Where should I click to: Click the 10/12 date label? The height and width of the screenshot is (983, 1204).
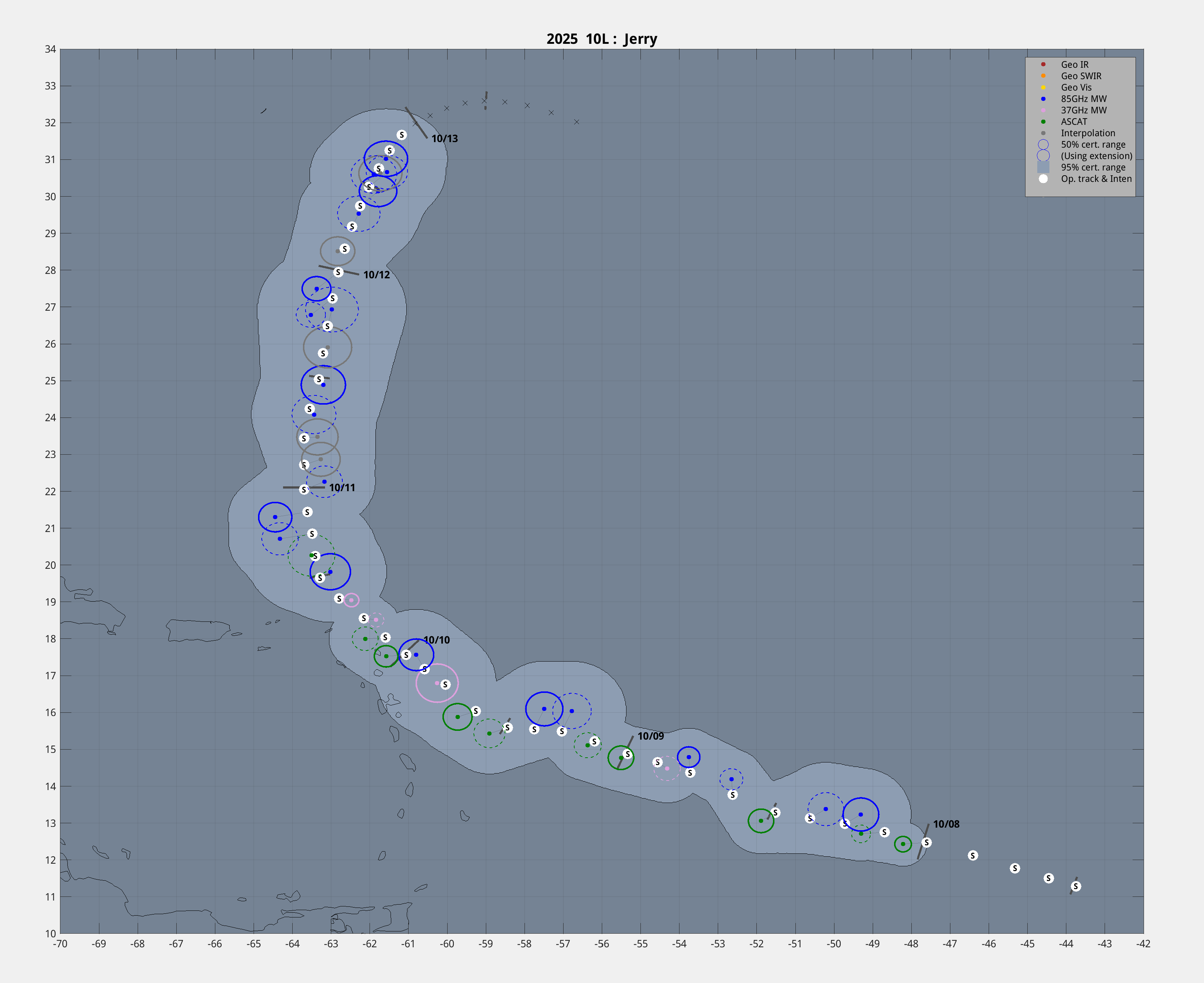pos(377,275)
